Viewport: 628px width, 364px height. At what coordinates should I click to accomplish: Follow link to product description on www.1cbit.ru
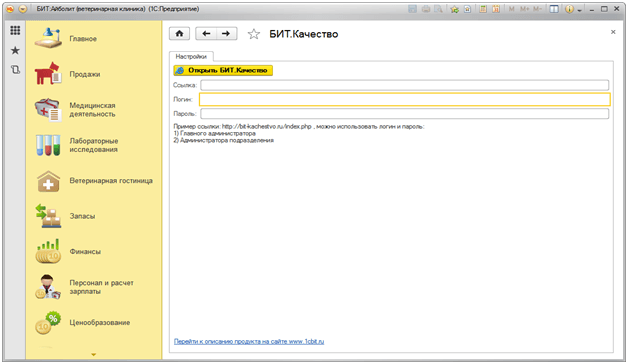(249, 342)
